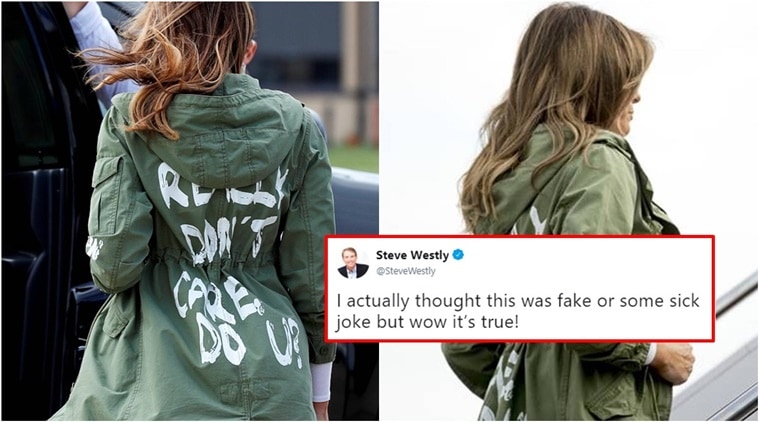Click the tweet line 'joke but wow it's true!'
The width and height of the screenshot is (759, 422).
tap(427, 321)
